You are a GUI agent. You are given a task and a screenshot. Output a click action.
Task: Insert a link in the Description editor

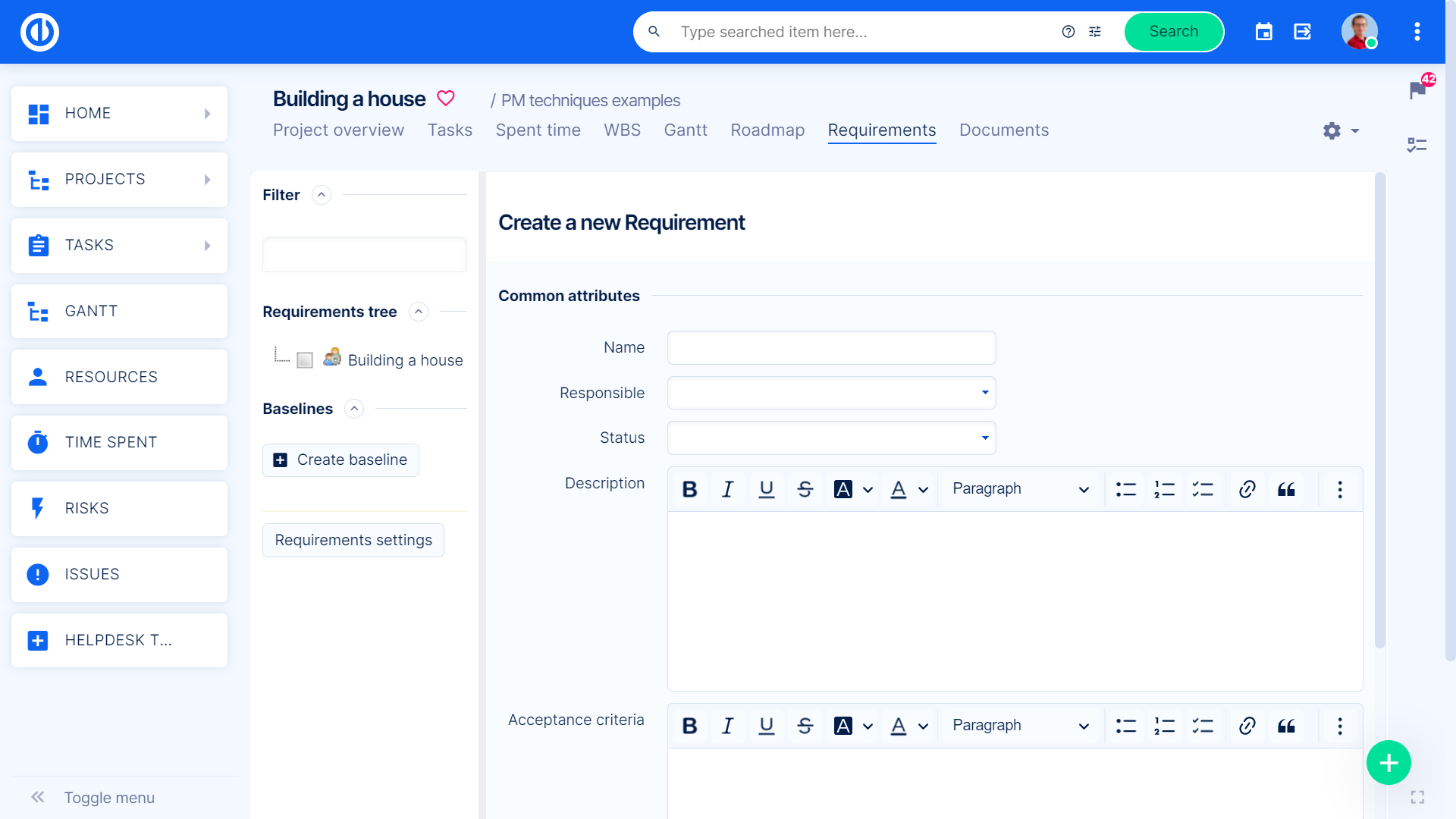[x=1247, y=489]
